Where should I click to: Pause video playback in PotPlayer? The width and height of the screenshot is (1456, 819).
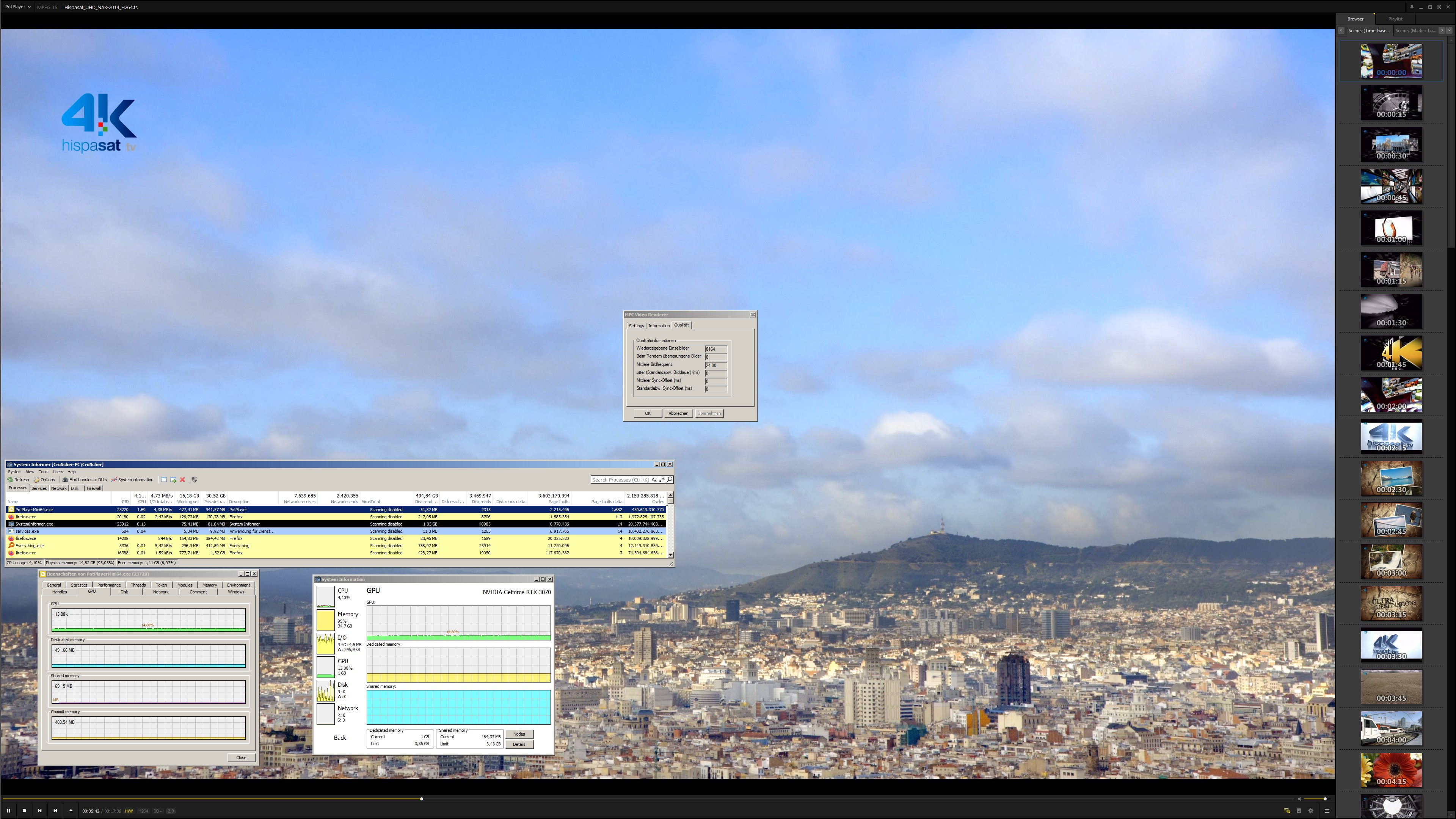8,811
